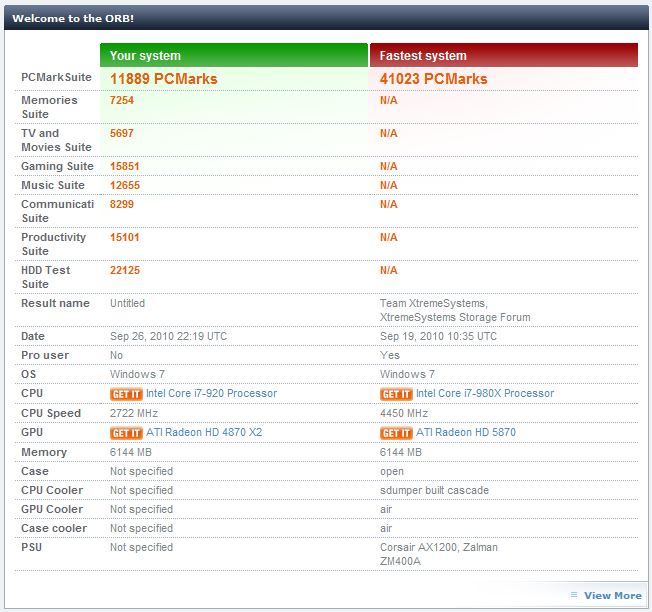
Task: Click 6144 MB in Your system column
Action: coord(131,452)
